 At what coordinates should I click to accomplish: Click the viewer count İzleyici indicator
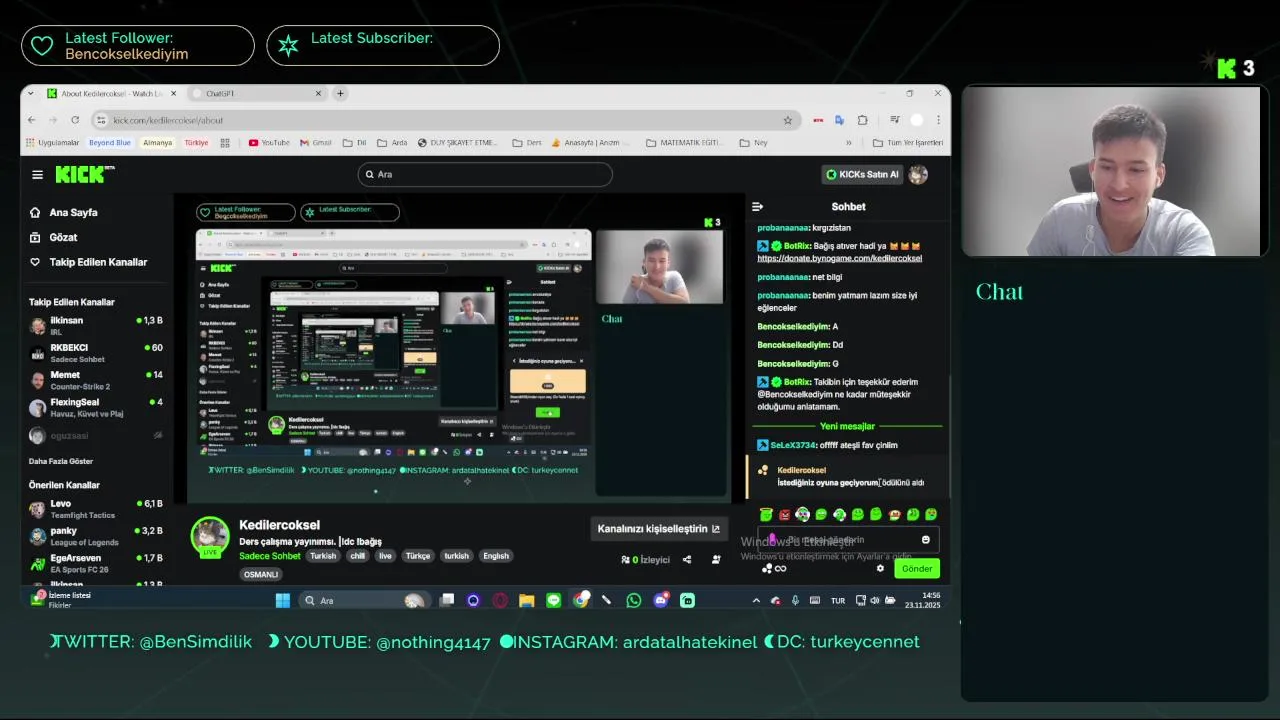(646, 560)
